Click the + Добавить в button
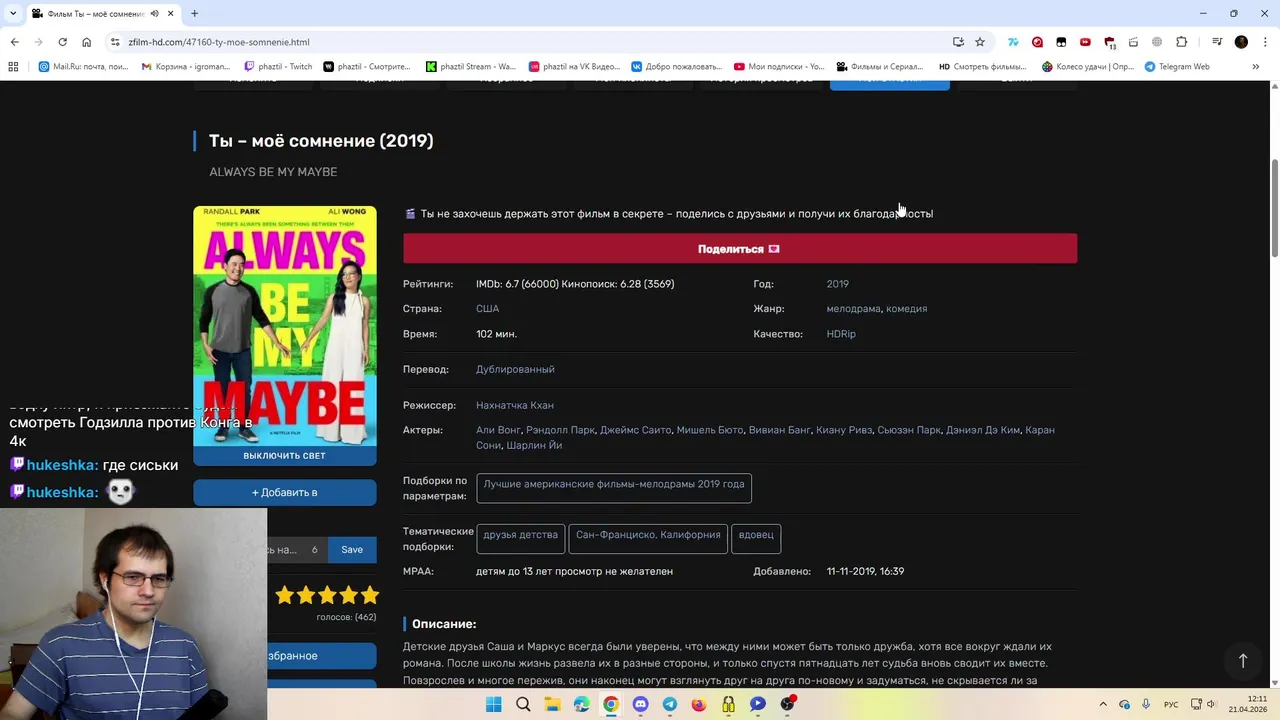The height and width of the screenshot is (720, 1280). 284,492
